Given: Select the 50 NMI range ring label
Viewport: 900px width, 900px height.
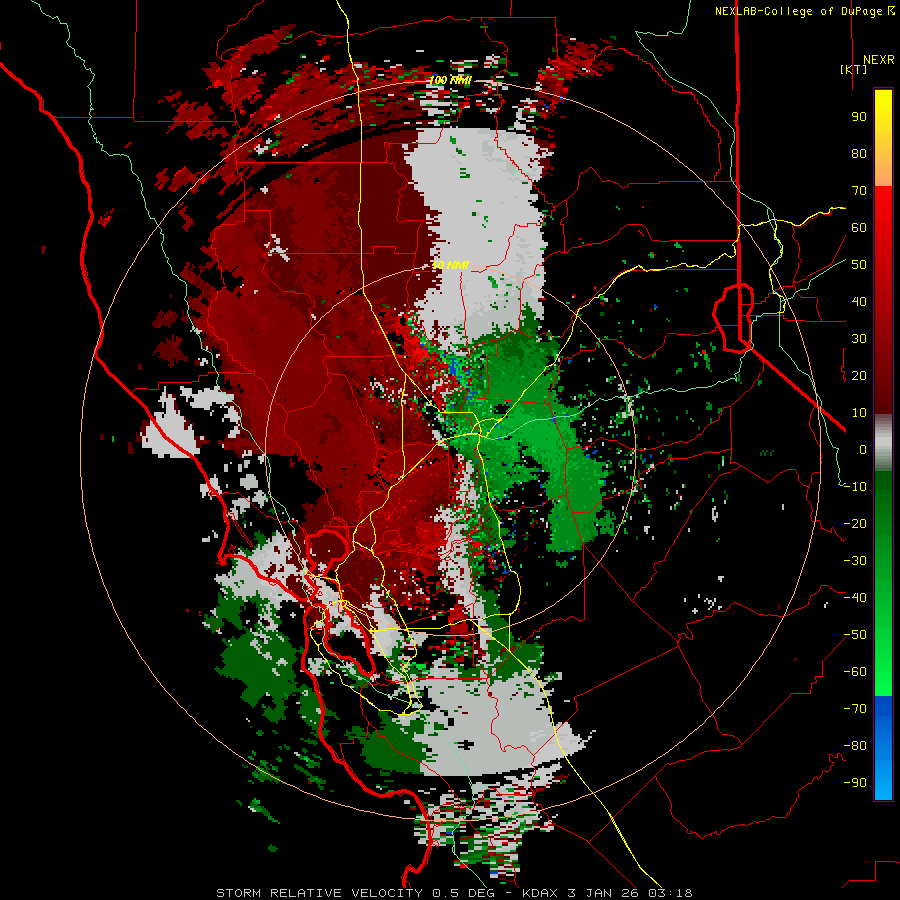Looking at the screenshot, I should coord(451,265).
